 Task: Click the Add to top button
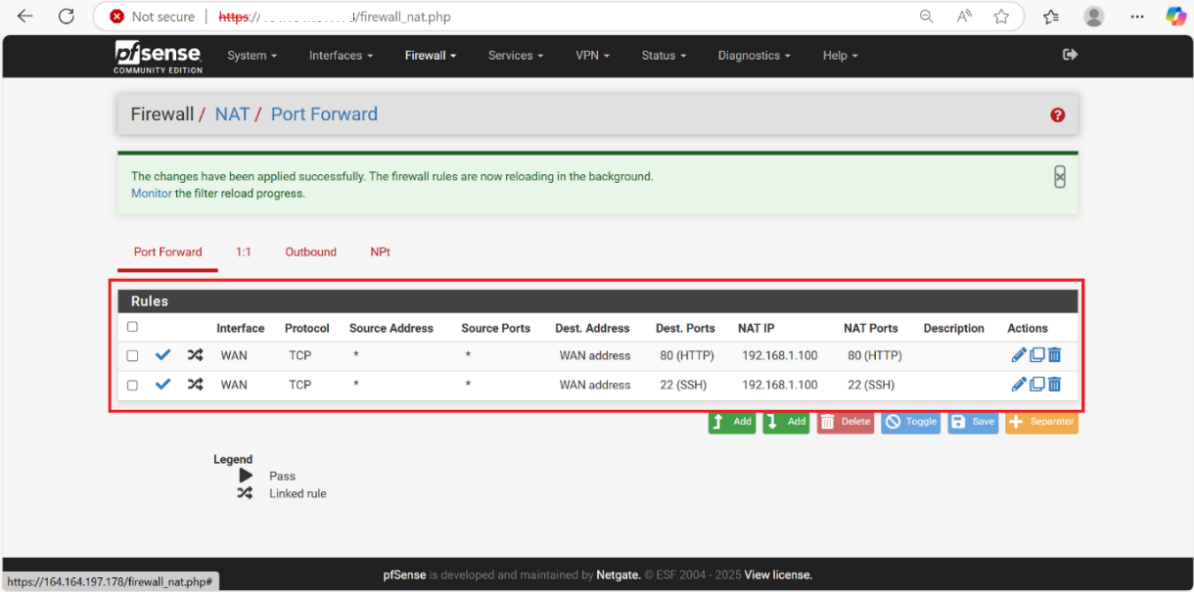coord(732,422)
